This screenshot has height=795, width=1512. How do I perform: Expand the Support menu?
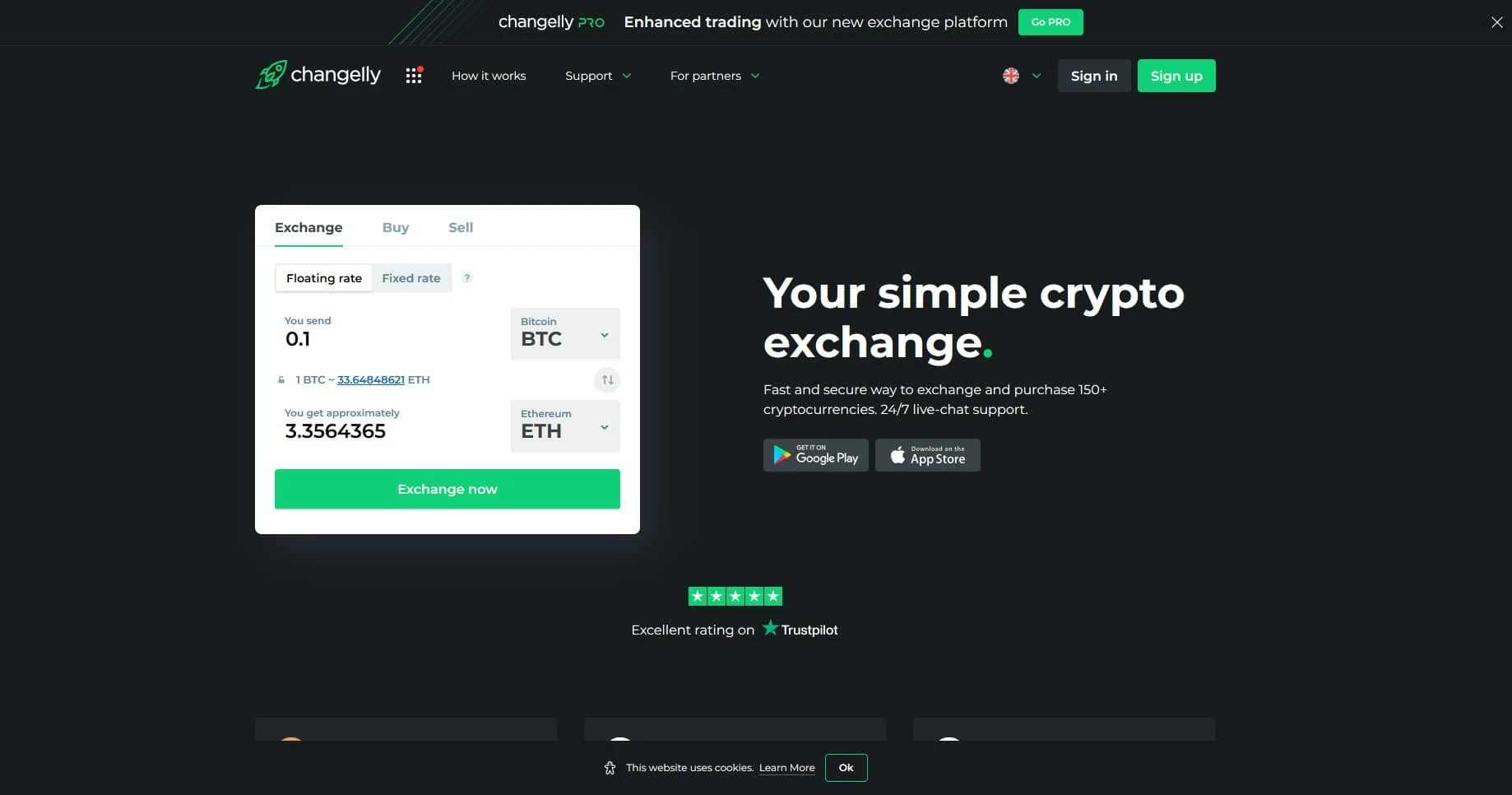pyautogui.click(x=598, y=76)
